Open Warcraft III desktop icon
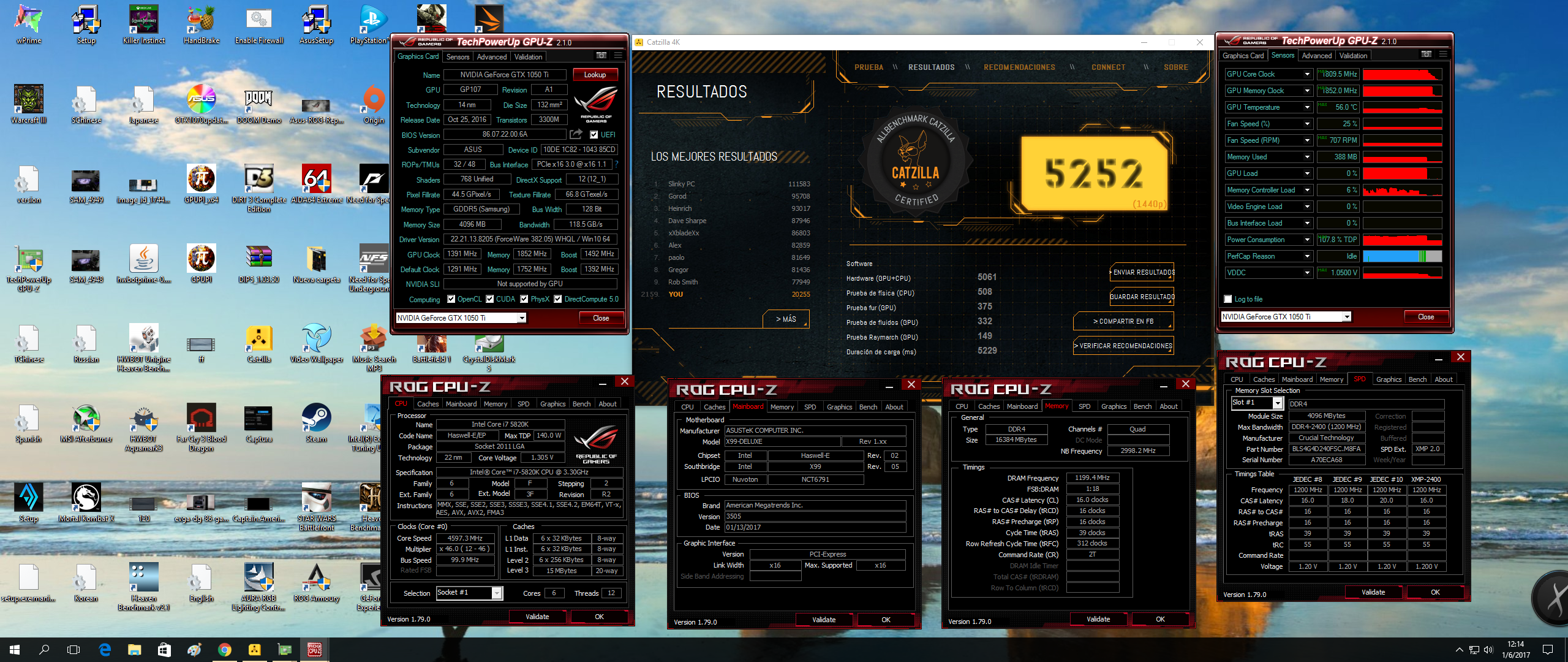 [x=28, y=103]
